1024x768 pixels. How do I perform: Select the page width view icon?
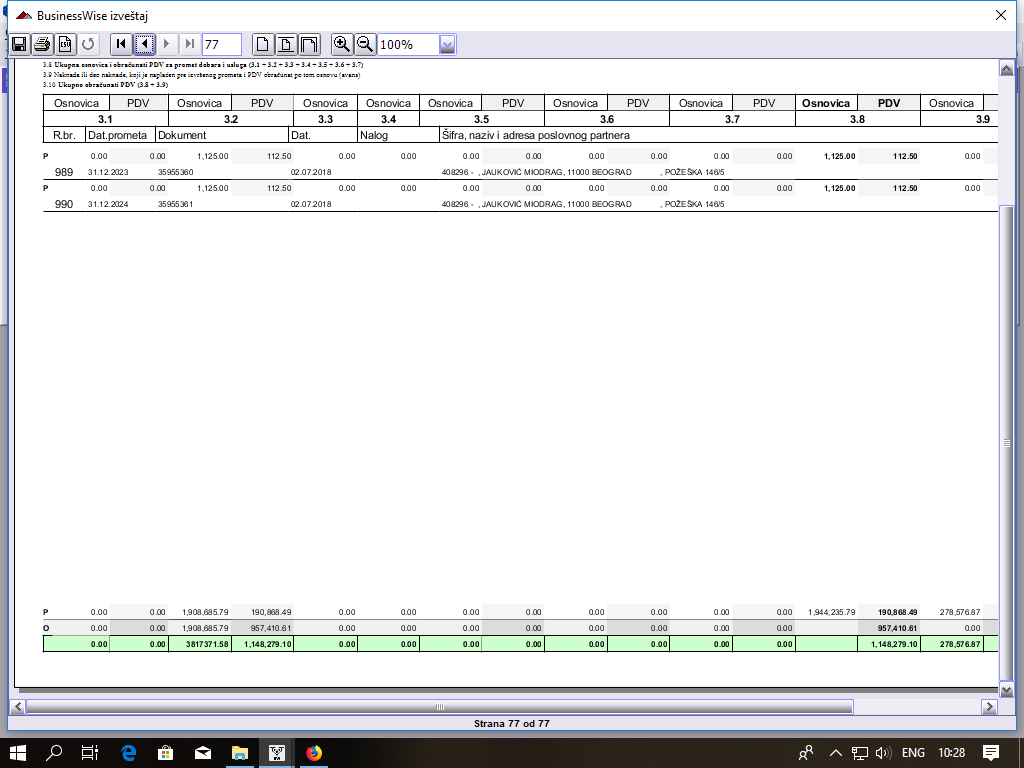(286, 44)
